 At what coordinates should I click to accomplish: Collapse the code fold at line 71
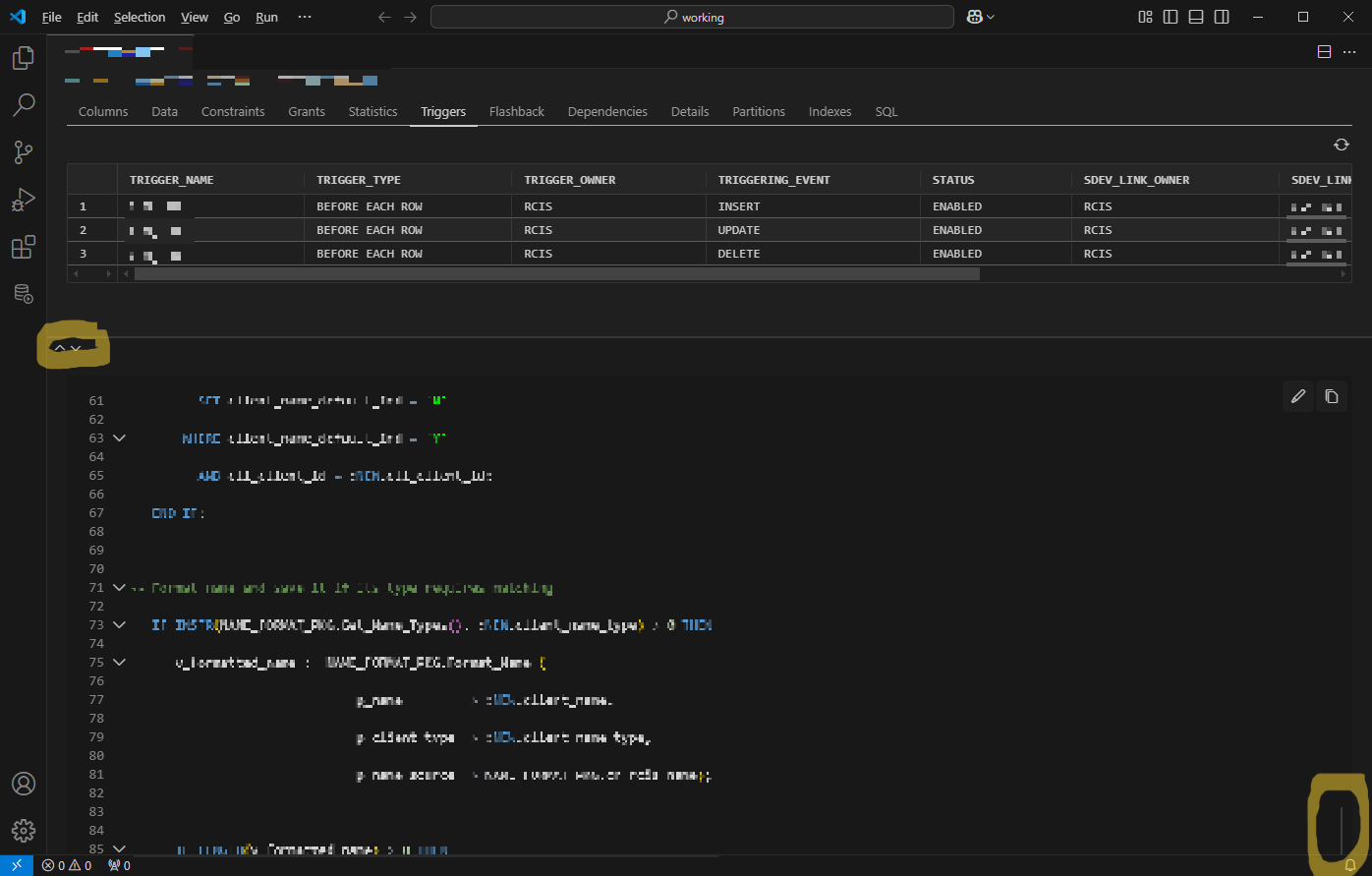click(118, 587)
